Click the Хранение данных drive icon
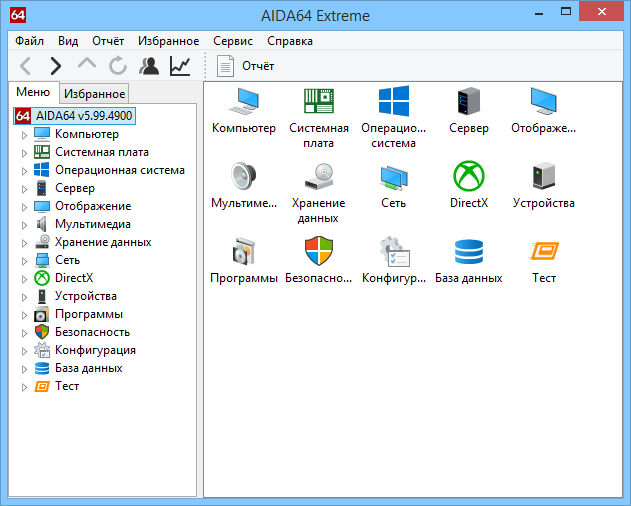 pos(319,177)
